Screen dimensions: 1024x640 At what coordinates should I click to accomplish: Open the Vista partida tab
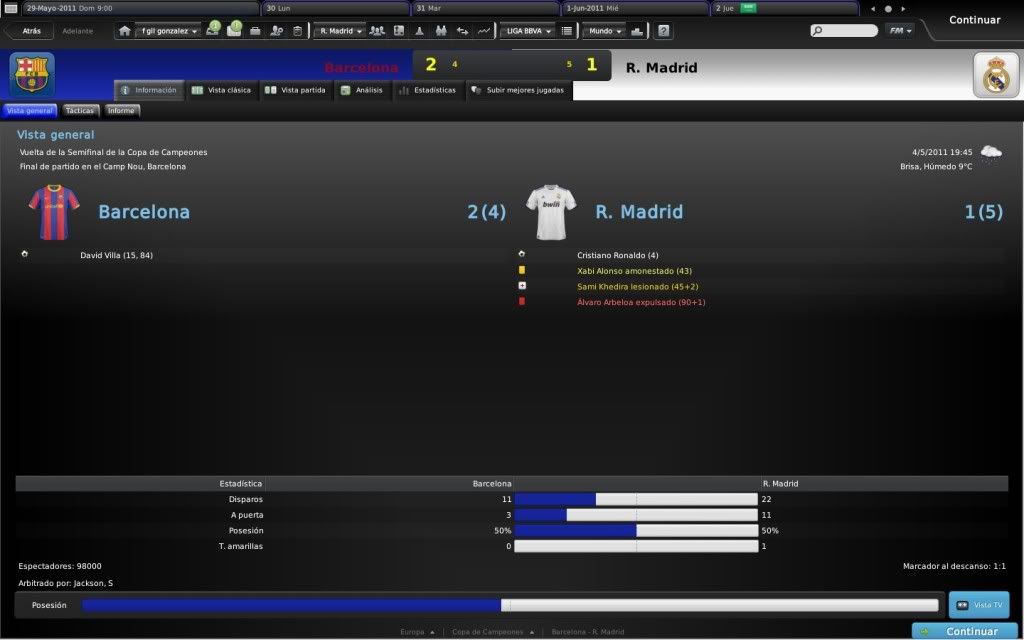click(295, 90)
